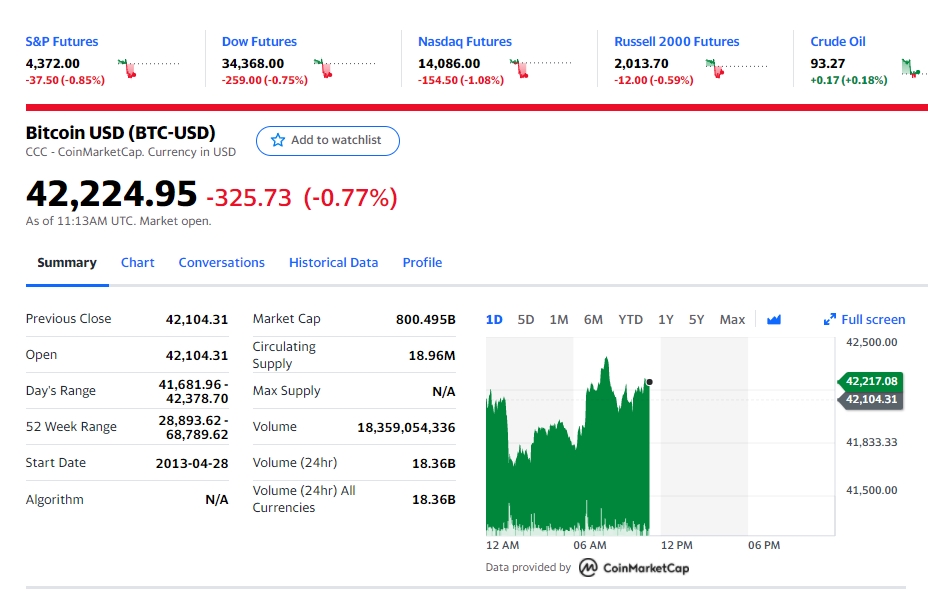Click the price change -325.73 (-0.77%)
This screenshot has width=928, height=606.
point(302,198)
